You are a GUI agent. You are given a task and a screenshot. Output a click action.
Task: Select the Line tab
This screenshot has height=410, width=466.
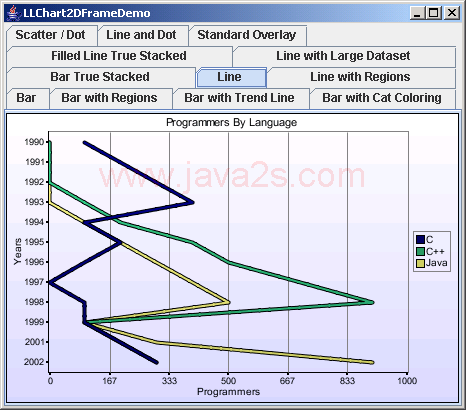(231, 77)
